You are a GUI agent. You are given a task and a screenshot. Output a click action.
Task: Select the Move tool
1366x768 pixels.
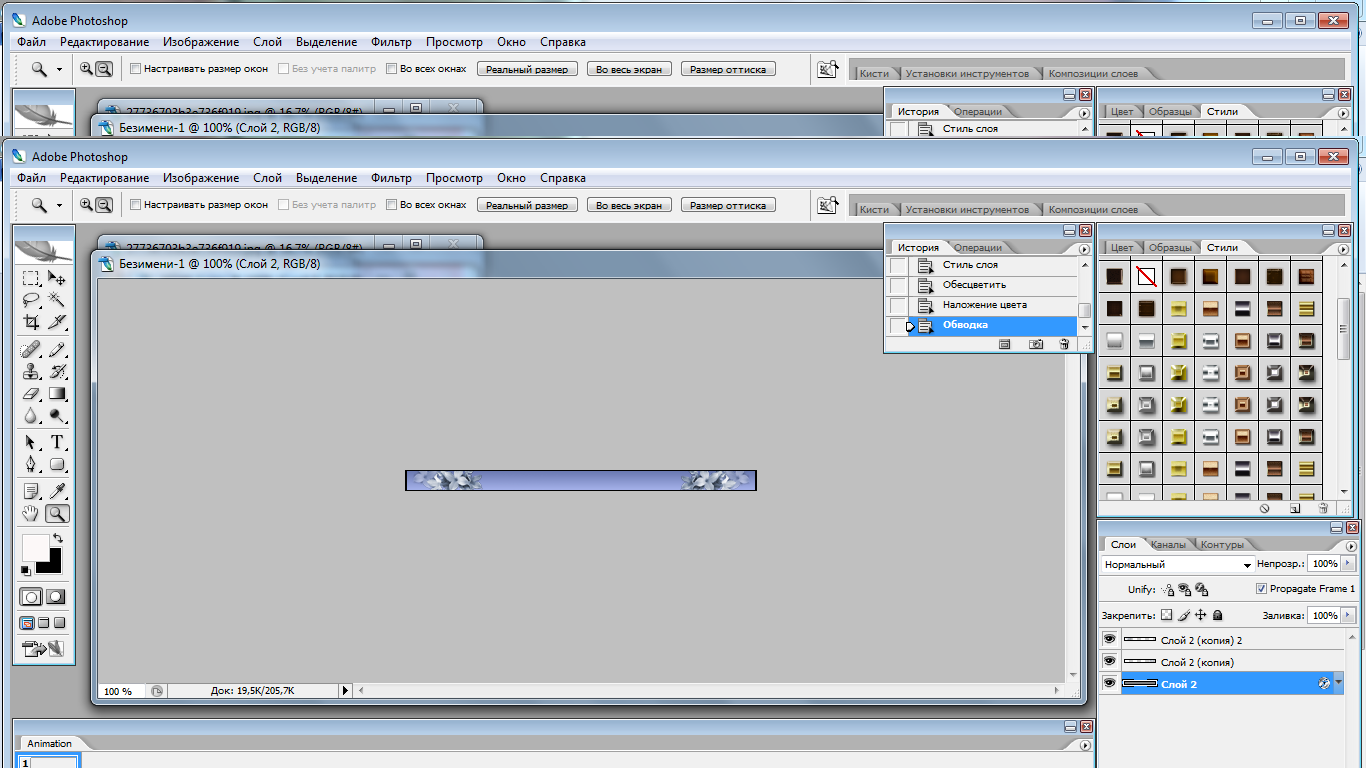tap(57, 278)
